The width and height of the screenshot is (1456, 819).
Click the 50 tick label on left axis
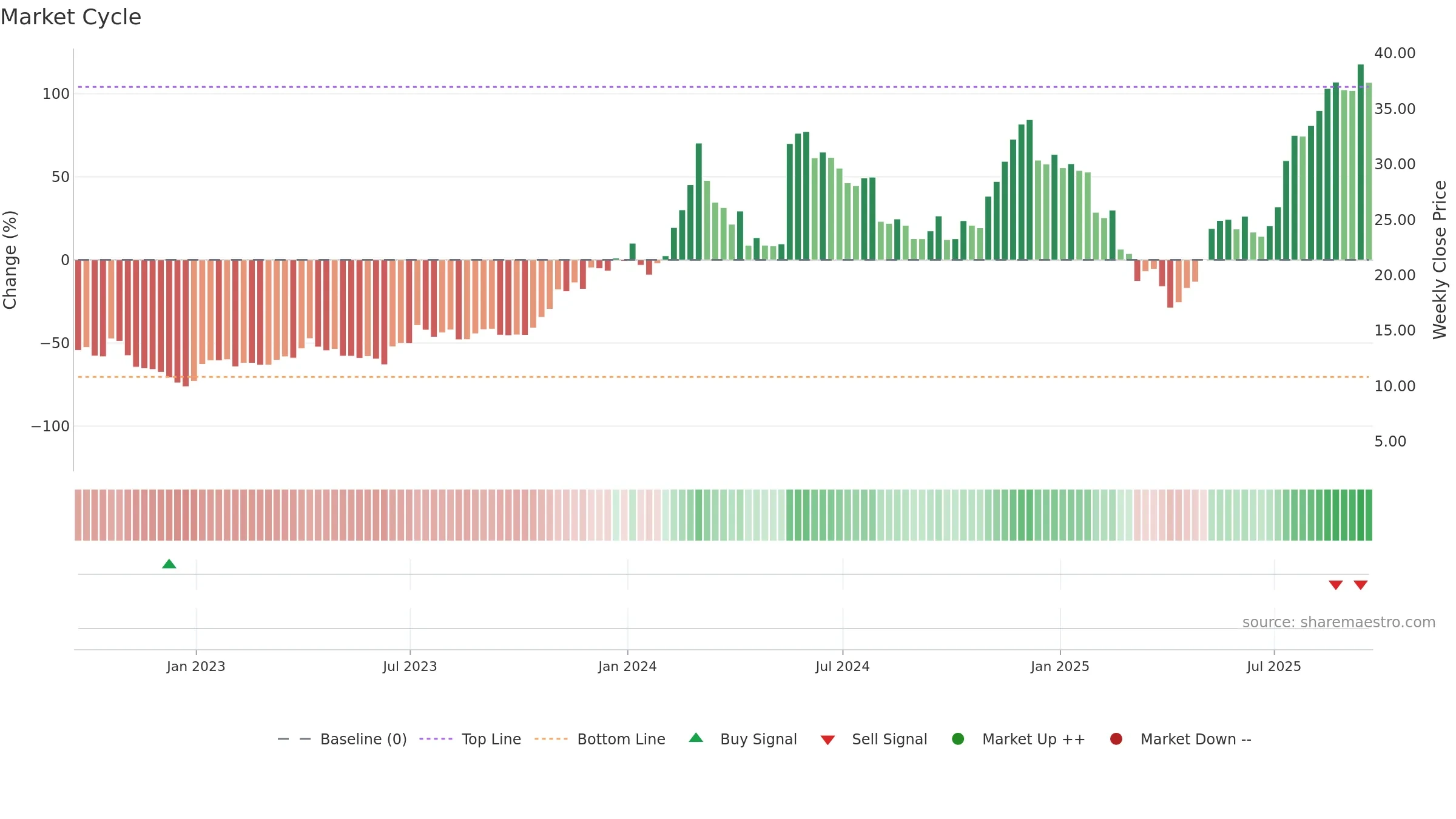point(61,177)
